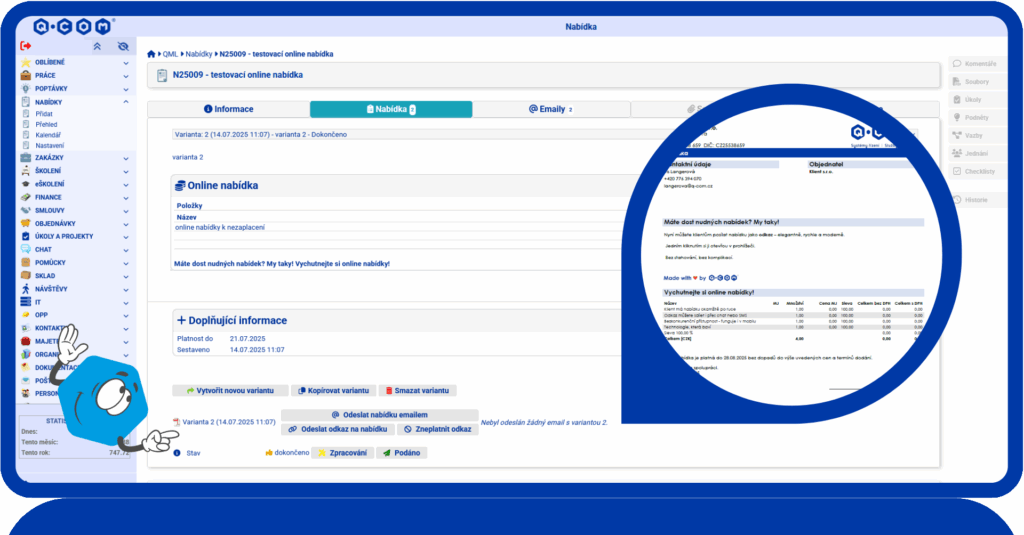The height and width of the screenshot is (535, 1024).
Task: Click Vytvořit novou variantu button
Action: click(230, 391)
